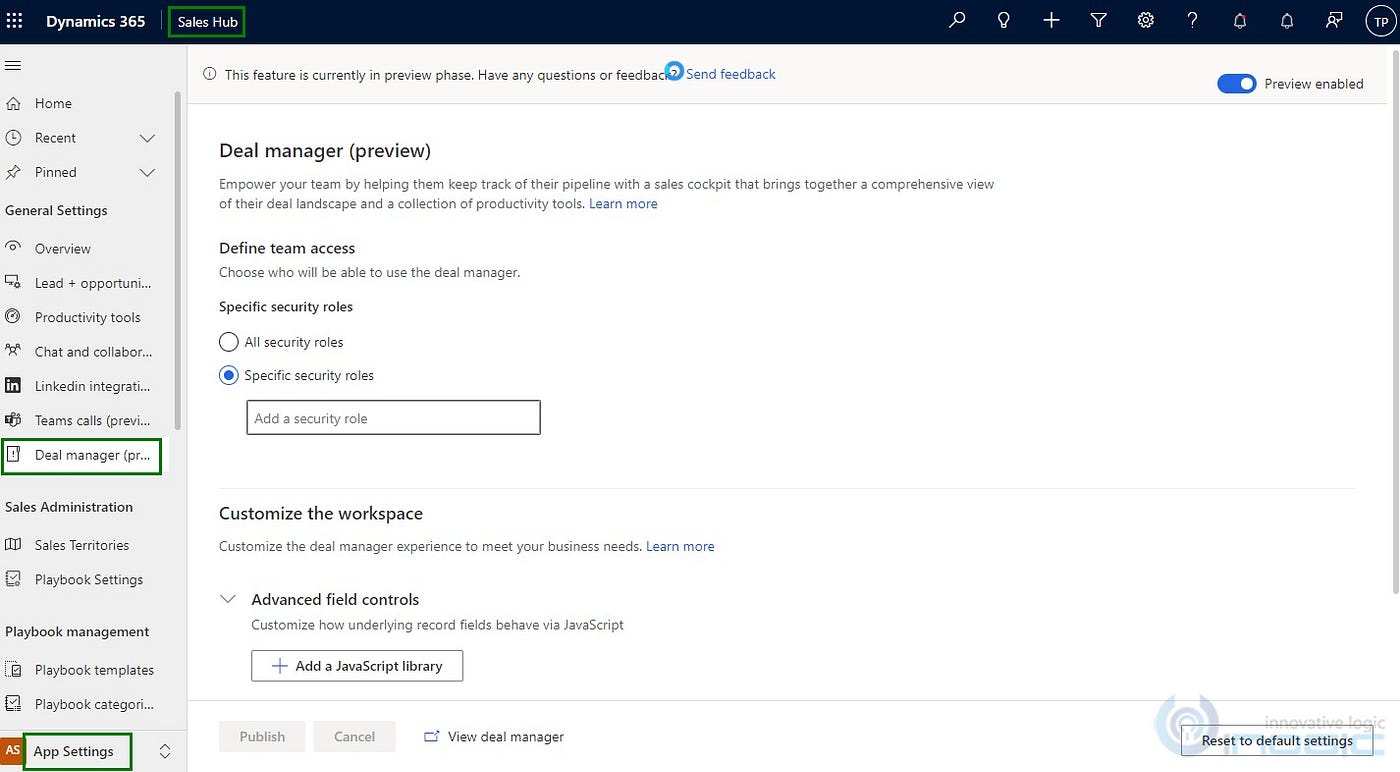Click the Sales Territories map icon
This screenshot has width=1400, height=772.
(x=13, y=544)
